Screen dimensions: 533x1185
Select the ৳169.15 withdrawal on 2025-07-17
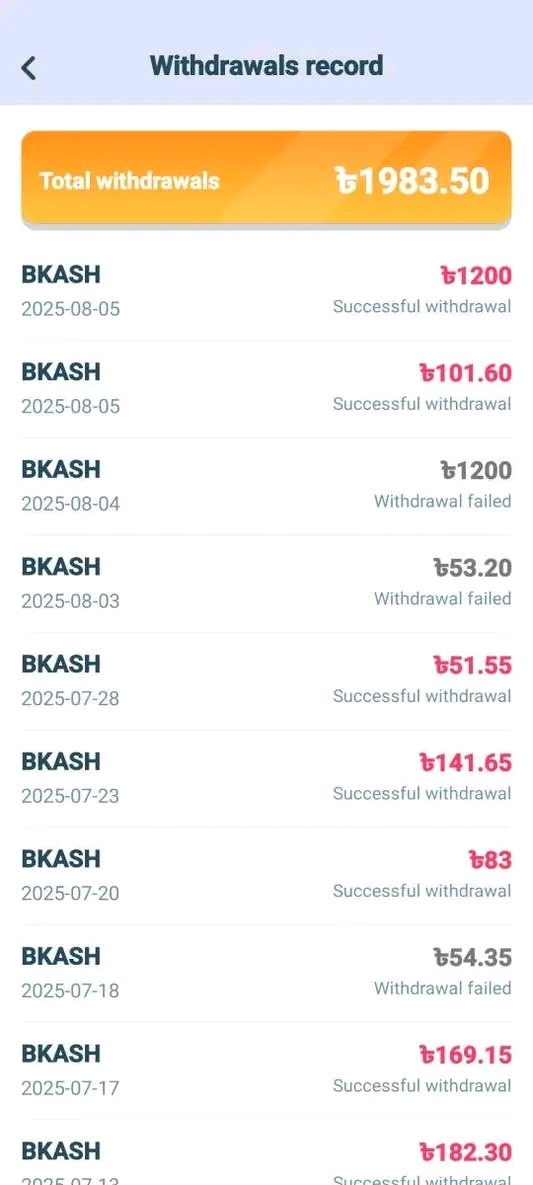[266, 1072]
